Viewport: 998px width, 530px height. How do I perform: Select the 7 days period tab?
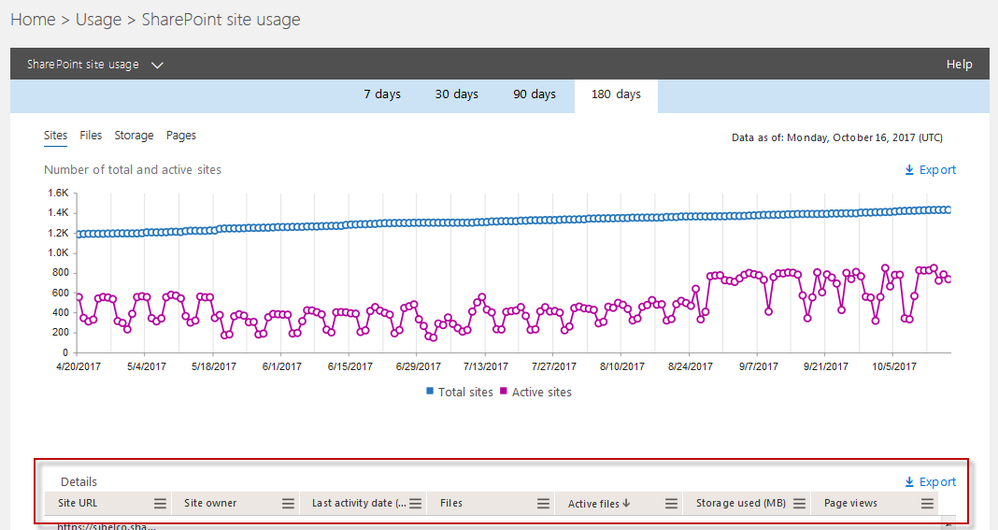click(x=382, y=94)
